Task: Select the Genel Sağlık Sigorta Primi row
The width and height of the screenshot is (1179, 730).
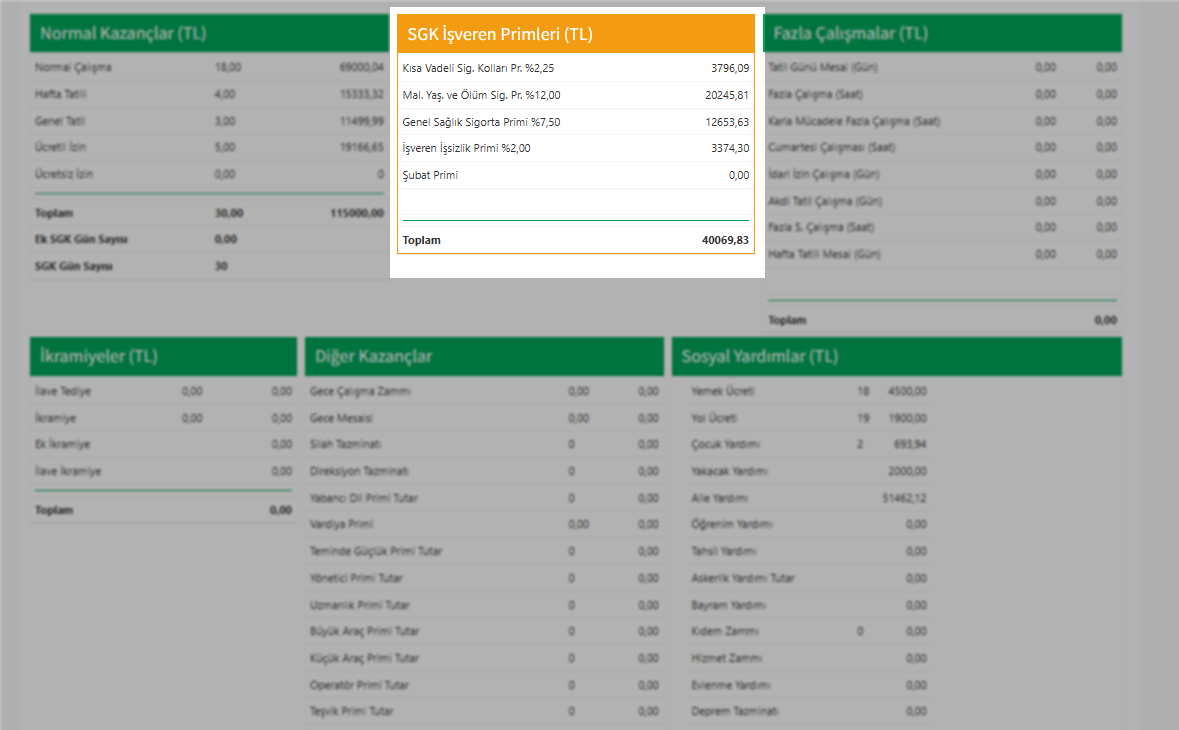Action: click(x=575, y=122)
